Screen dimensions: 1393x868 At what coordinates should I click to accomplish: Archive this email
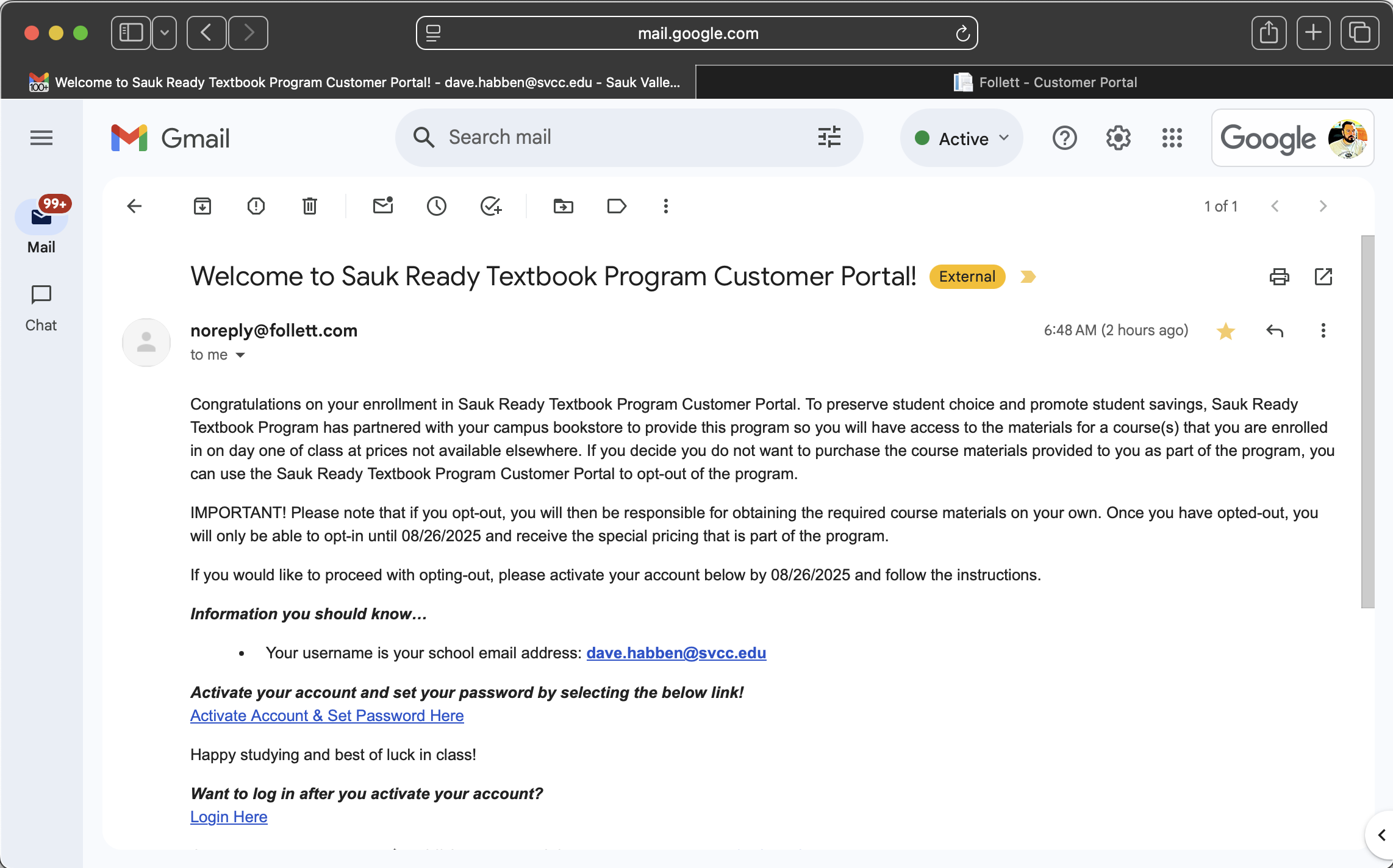tap(202, 206)
